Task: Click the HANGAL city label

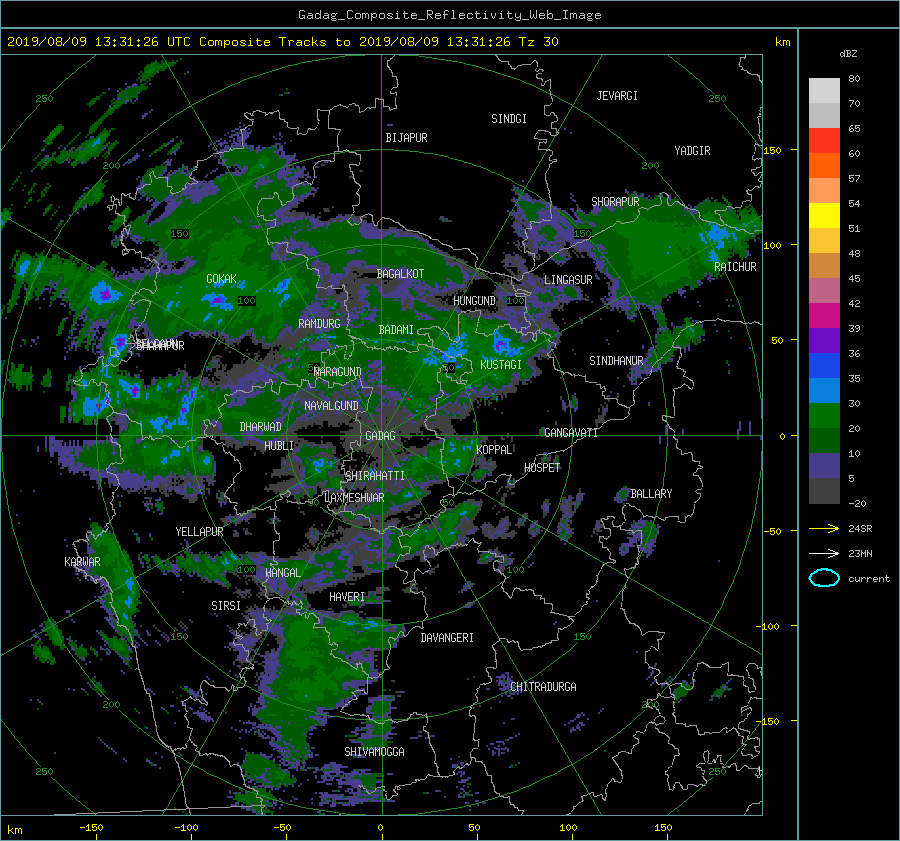Action: (x=283, y=573)
